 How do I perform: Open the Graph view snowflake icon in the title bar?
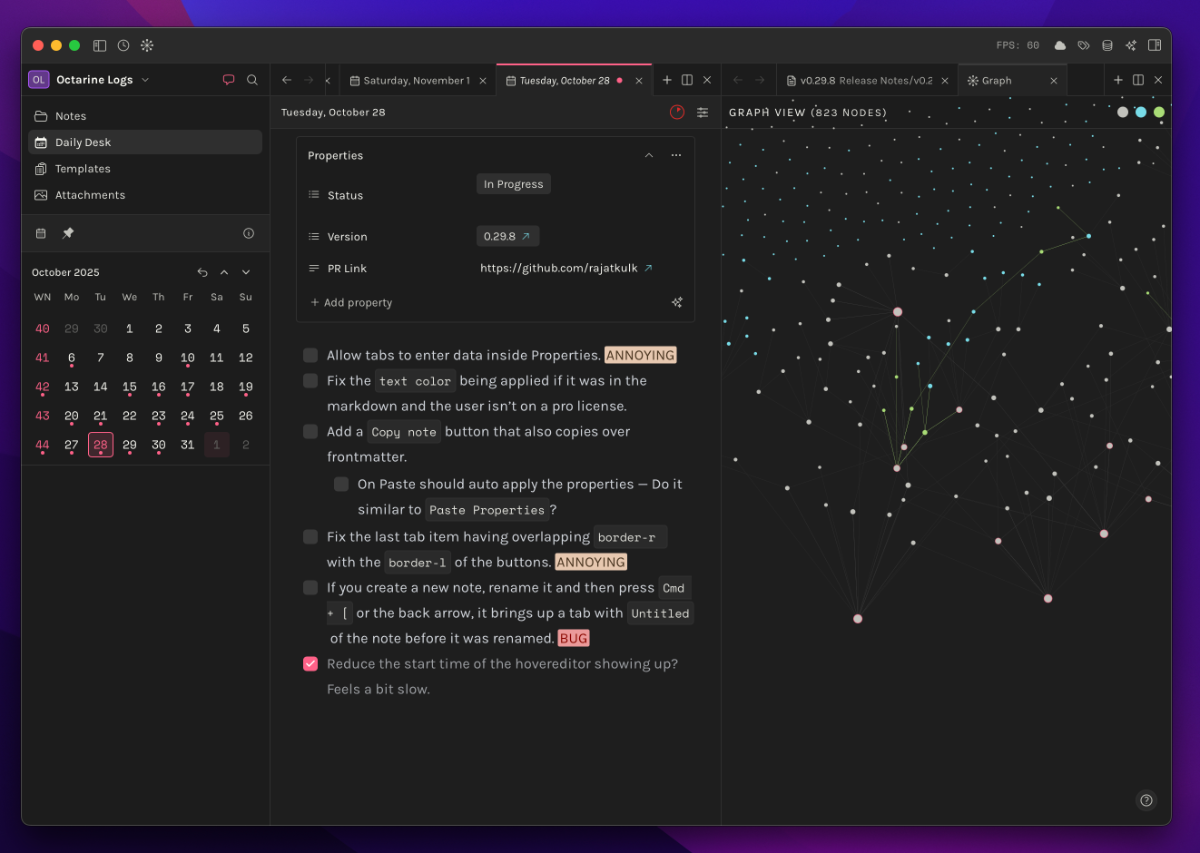147,45
